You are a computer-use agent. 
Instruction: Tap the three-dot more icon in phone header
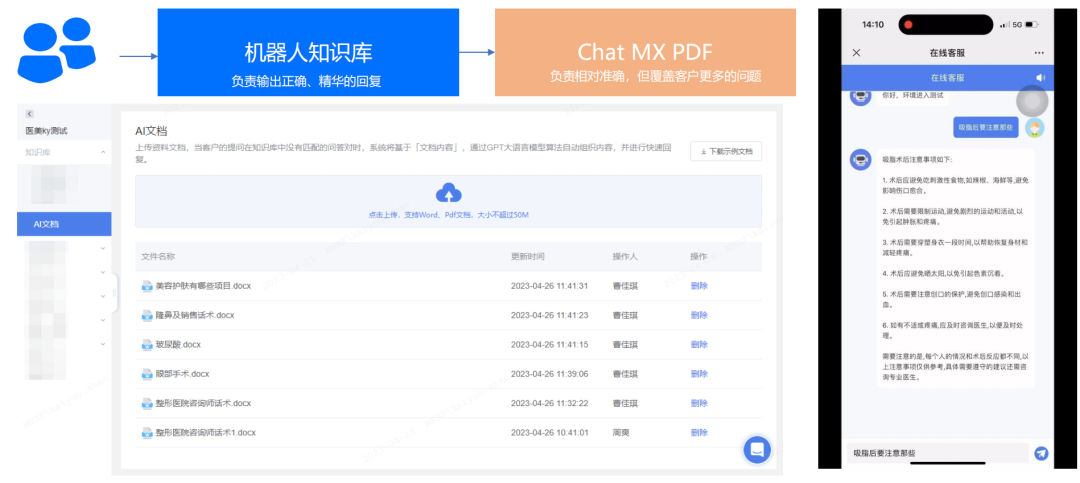pyautogui.click(x=1039, y=52)
